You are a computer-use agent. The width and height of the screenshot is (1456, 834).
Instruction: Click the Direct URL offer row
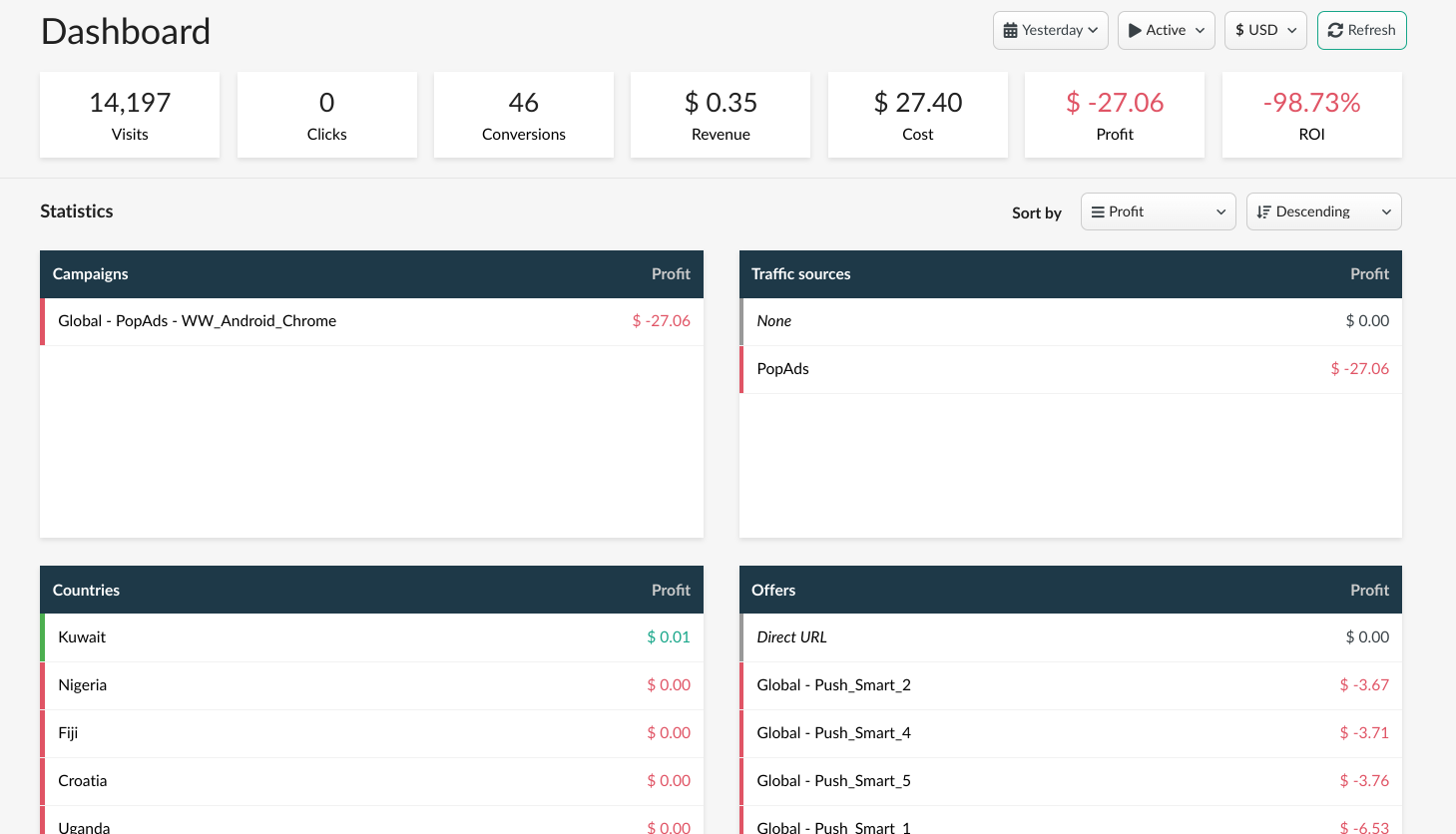pos(791,637)
